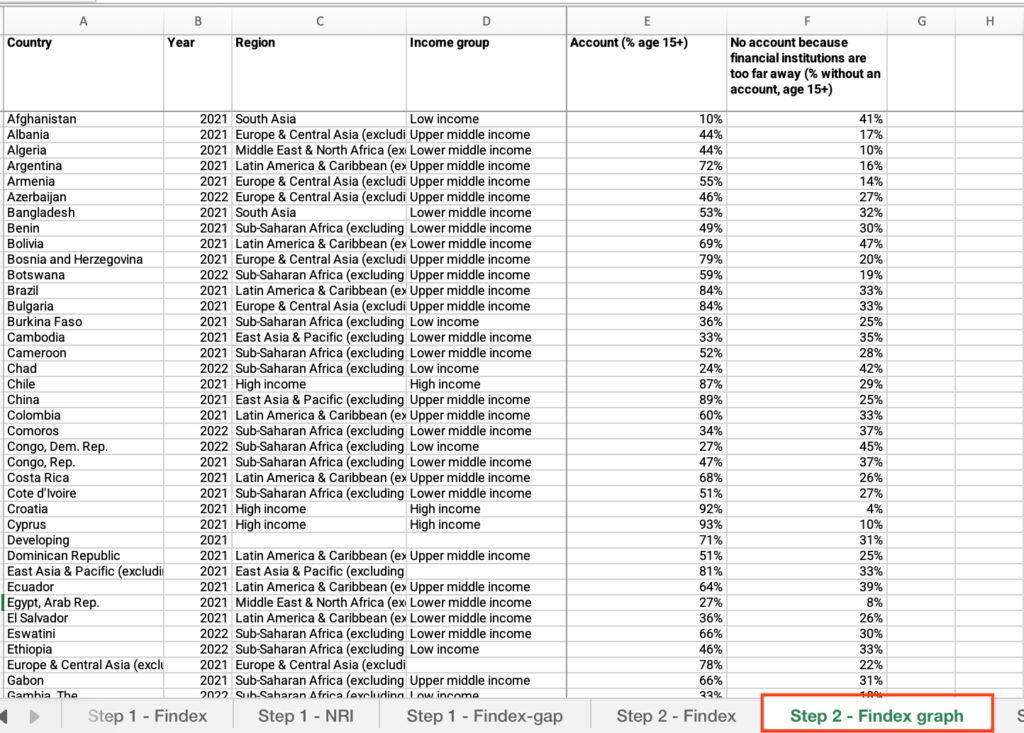Viewport: 1024px width, 733px height.
Task: Select the "Costa Rica" country cell
Action: click(84, 478)
